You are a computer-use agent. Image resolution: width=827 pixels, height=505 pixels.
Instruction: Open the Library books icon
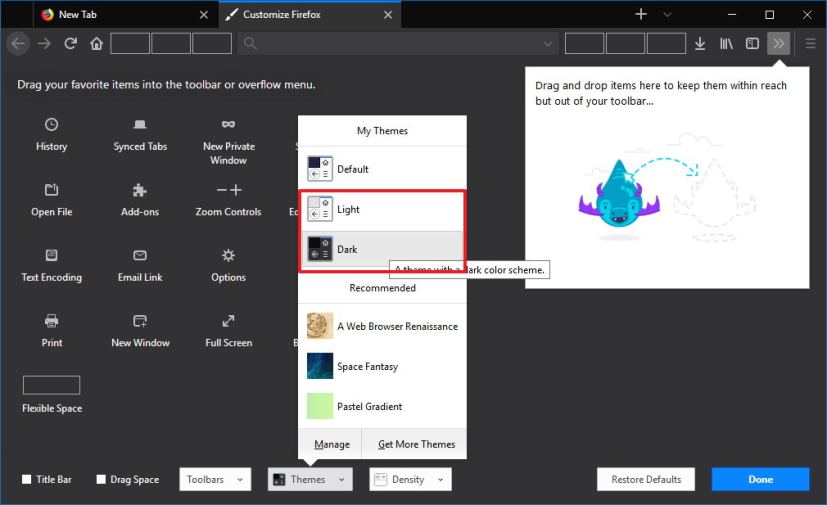pos(726,43)
